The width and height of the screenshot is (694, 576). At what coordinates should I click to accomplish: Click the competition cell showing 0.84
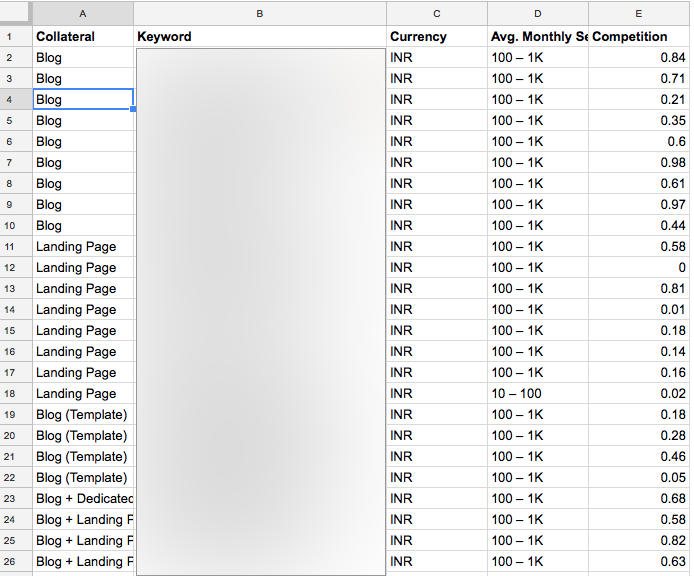(639, 58)
